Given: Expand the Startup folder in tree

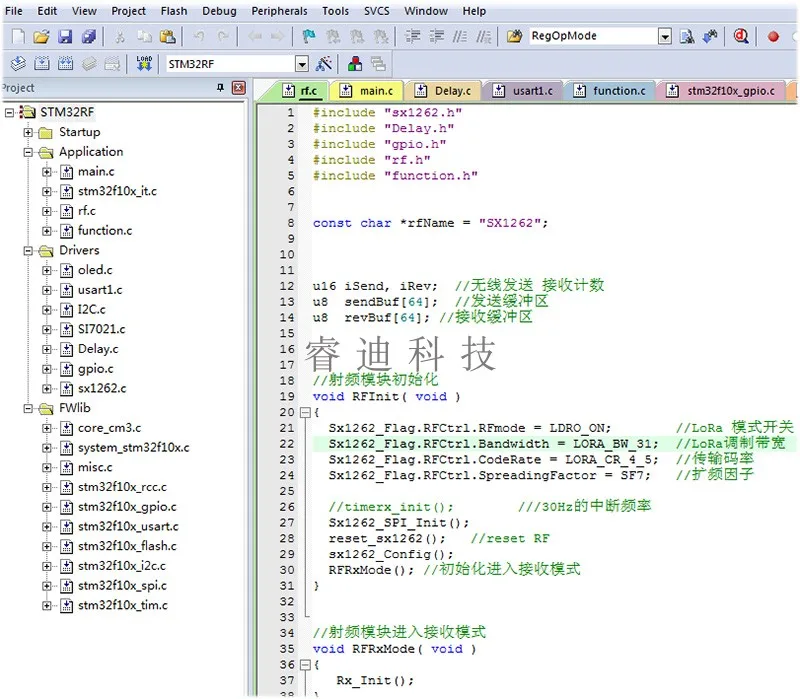Looking at the screenshot, I should 28,132.
